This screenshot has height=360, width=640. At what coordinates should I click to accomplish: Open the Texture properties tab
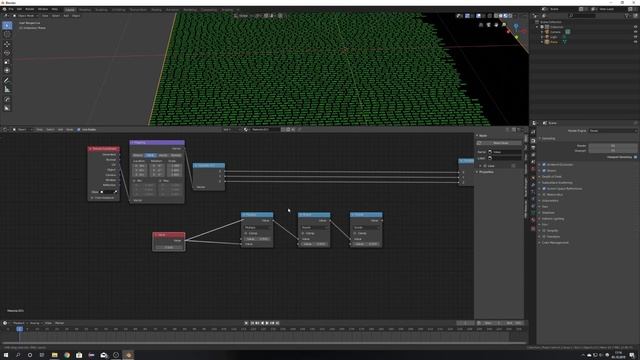[x=533, y=229]
